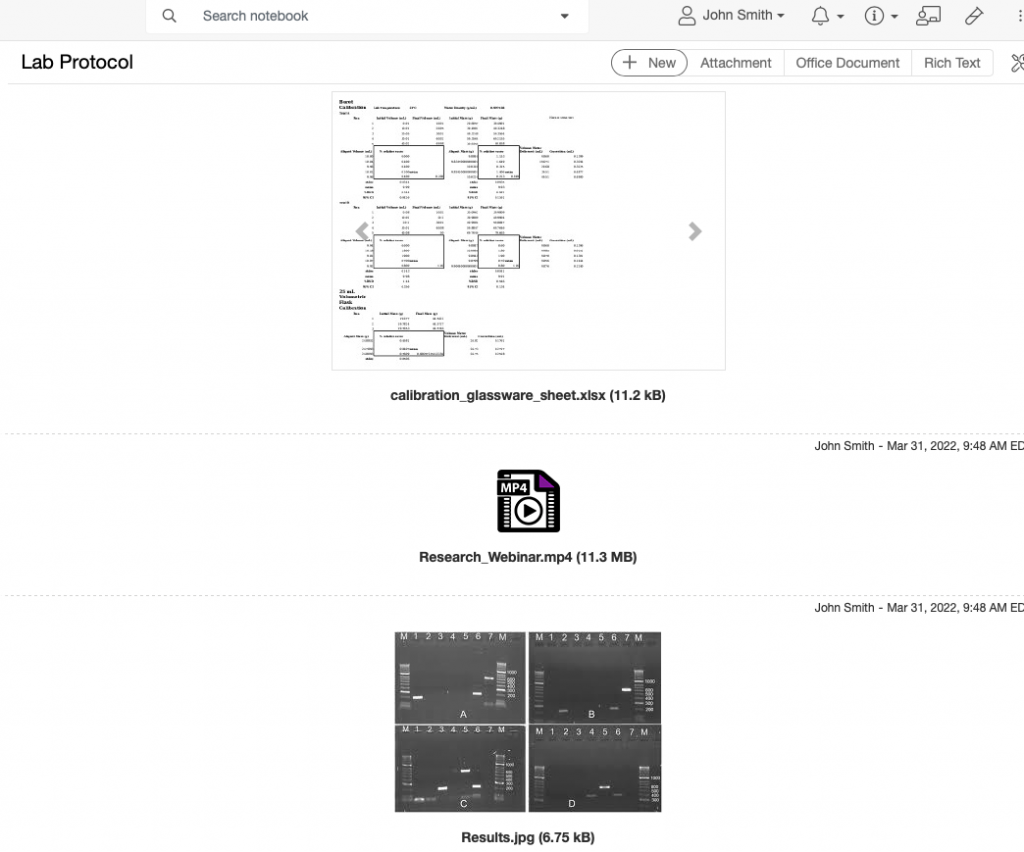Add an Attachment entry
Image resolution: width=1024 pixels, height=852 pixels.
pyautogui.click(x=735, y=63)
